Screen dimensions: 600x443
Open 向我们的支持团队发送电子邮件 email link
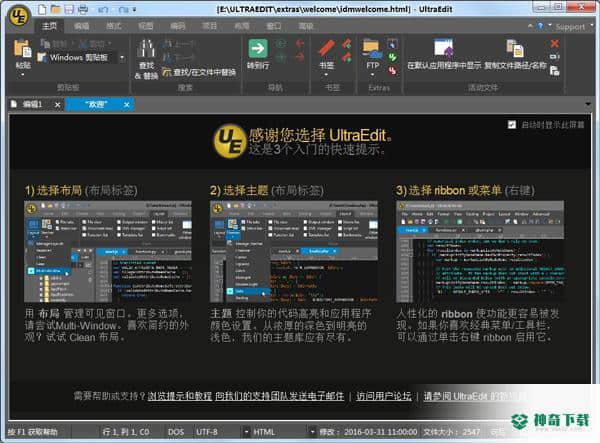[x=279, y=396]
